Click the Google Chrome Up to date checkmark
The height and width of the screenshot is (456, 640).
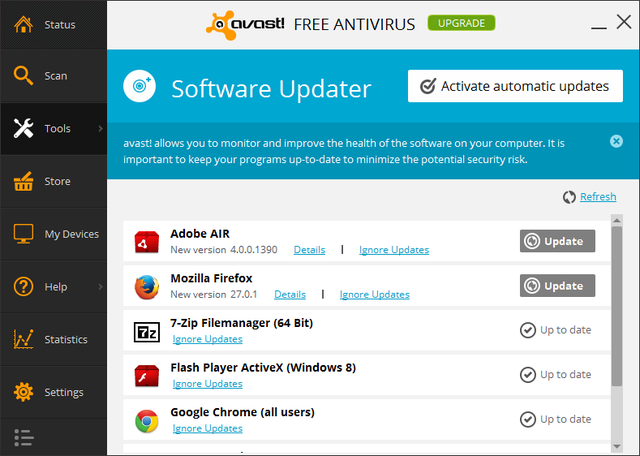[x=528, y=419]
